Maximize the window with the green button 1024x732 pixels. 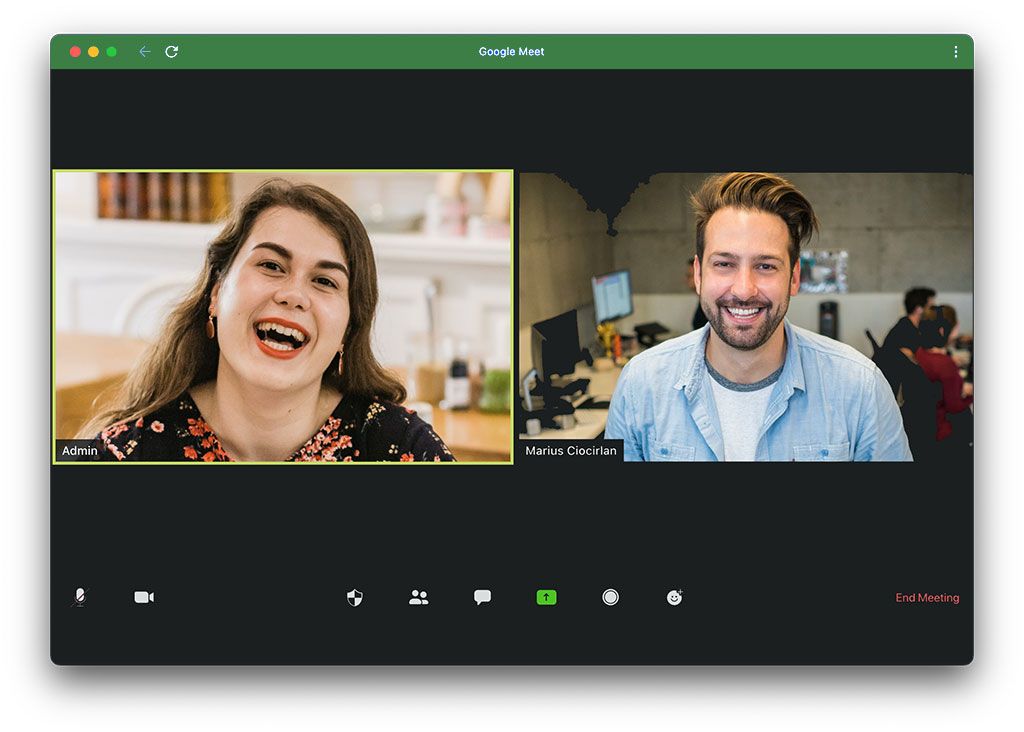(111, 52)
